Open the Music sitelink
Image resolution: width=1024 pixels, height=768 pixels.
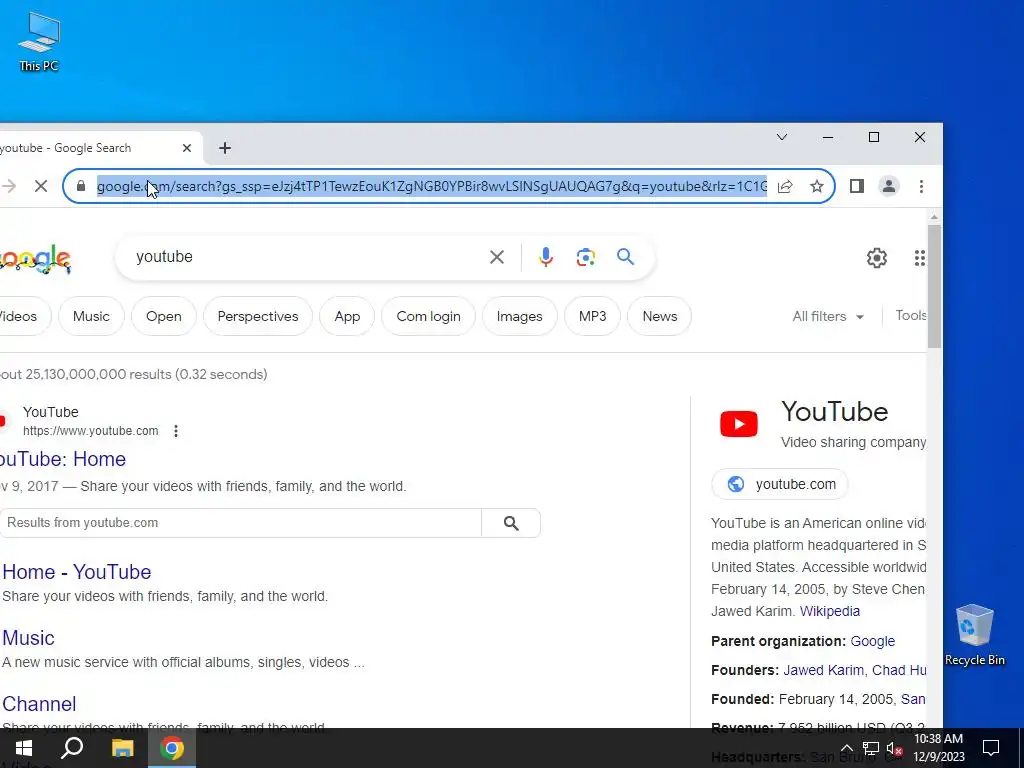click(x=28, y=638)
